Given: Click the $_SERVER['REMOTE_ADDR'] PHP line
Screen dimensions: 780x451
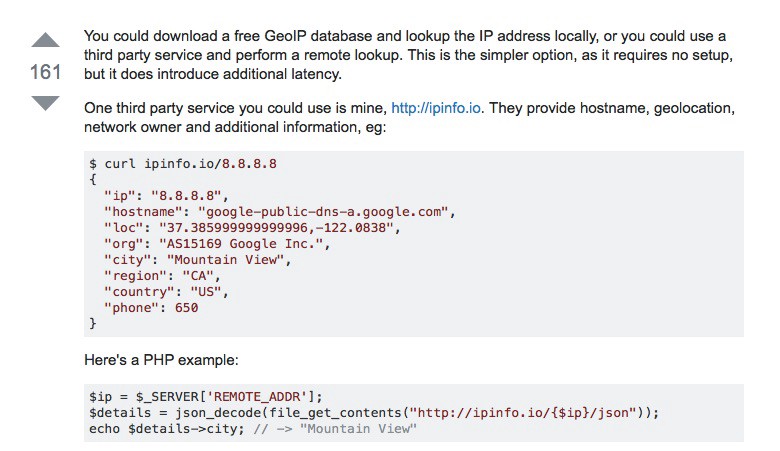Looking at the screenshot, I should tap(206, 396).
